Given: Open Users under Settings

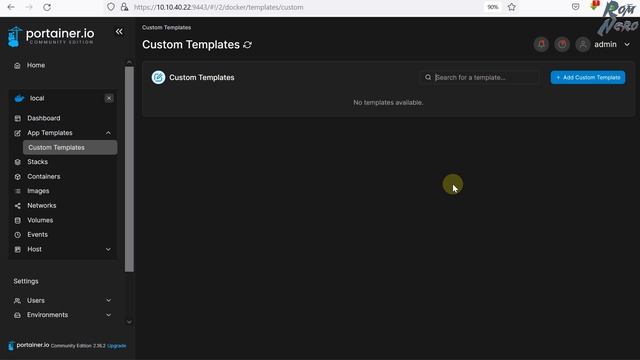Looking at the screenshot, I should 36,300.
